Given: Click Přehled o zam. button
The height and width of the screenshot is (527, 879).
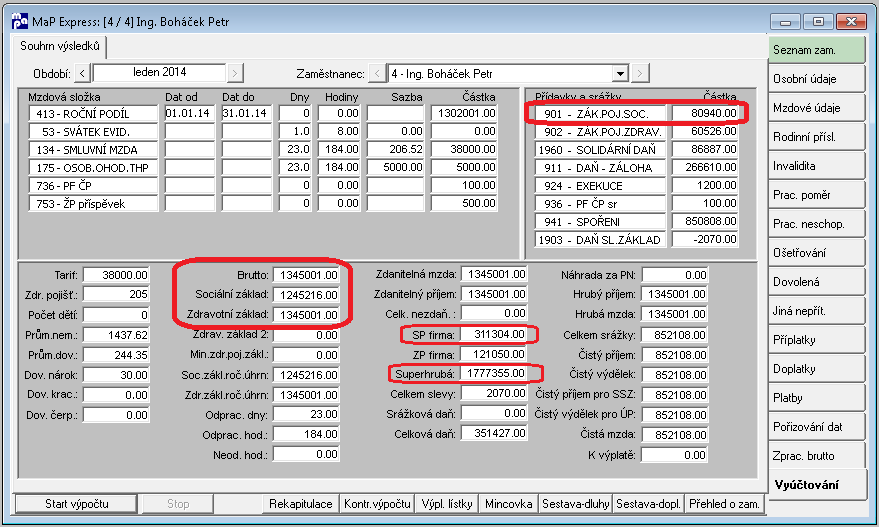Looking at the screenshot, I should click(724, 503).
